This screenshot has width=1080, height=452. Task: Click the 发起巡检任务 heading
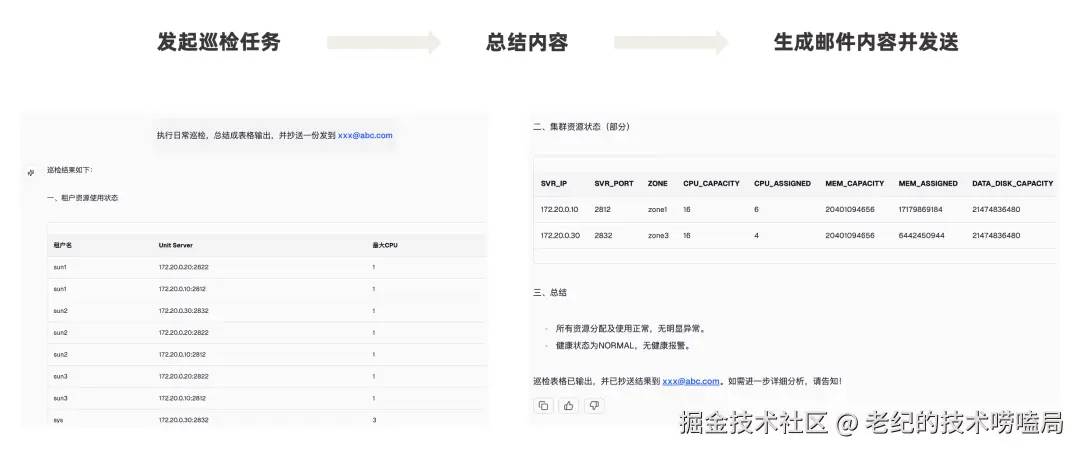pyautogui.click(x=219, y=42)
